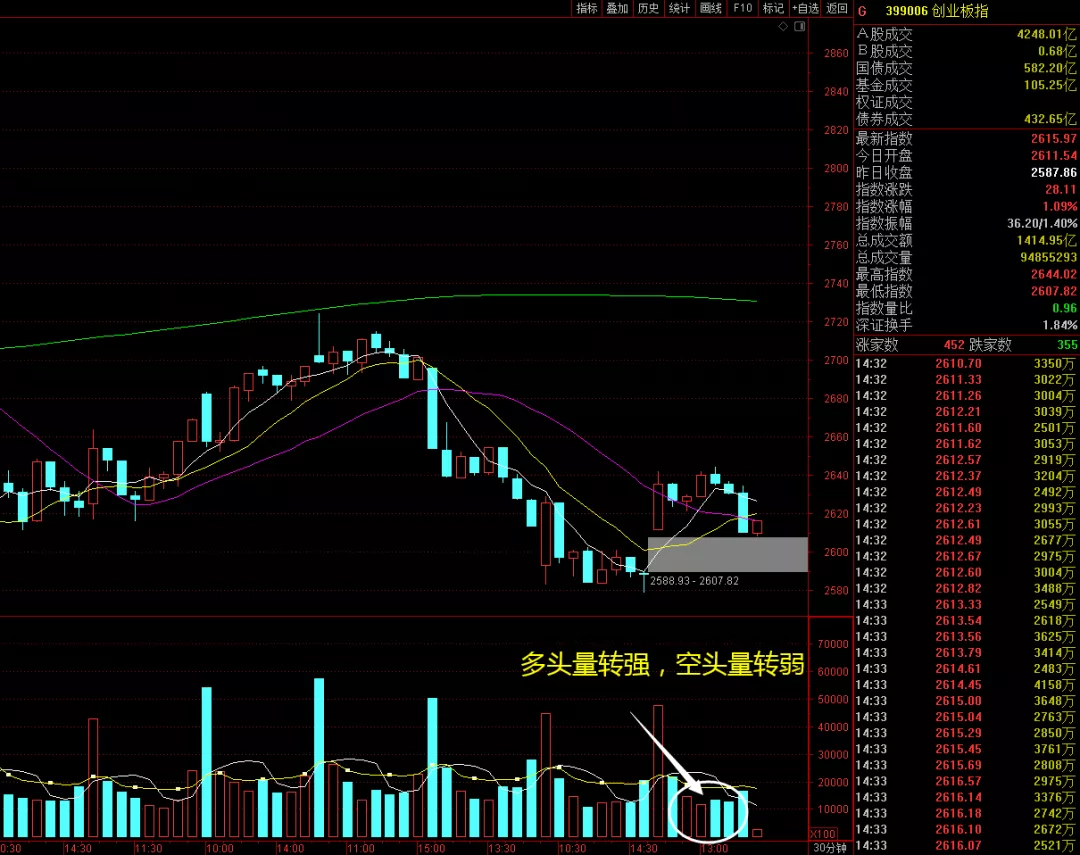
Task: Click the tick row priced 2610.70
Action: (966, 364)
